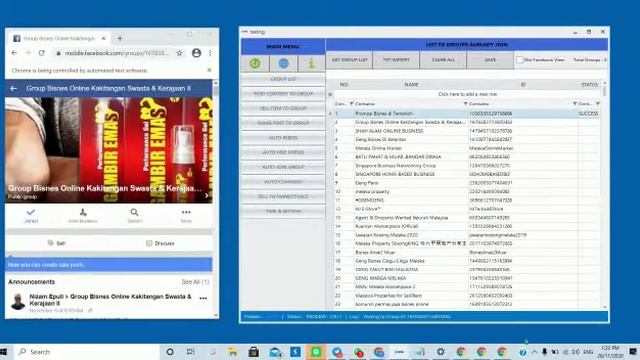Open Share Post To Group menu

[283, 123]
